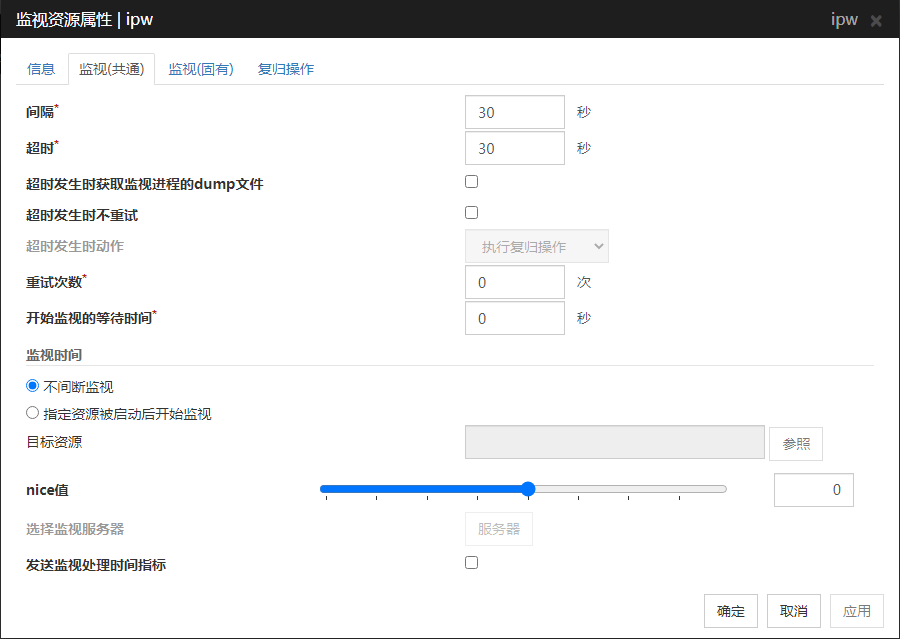900x639 pixels.
Task: Check 超时发生时不重试 checkbox
Action: pos(472,213)
